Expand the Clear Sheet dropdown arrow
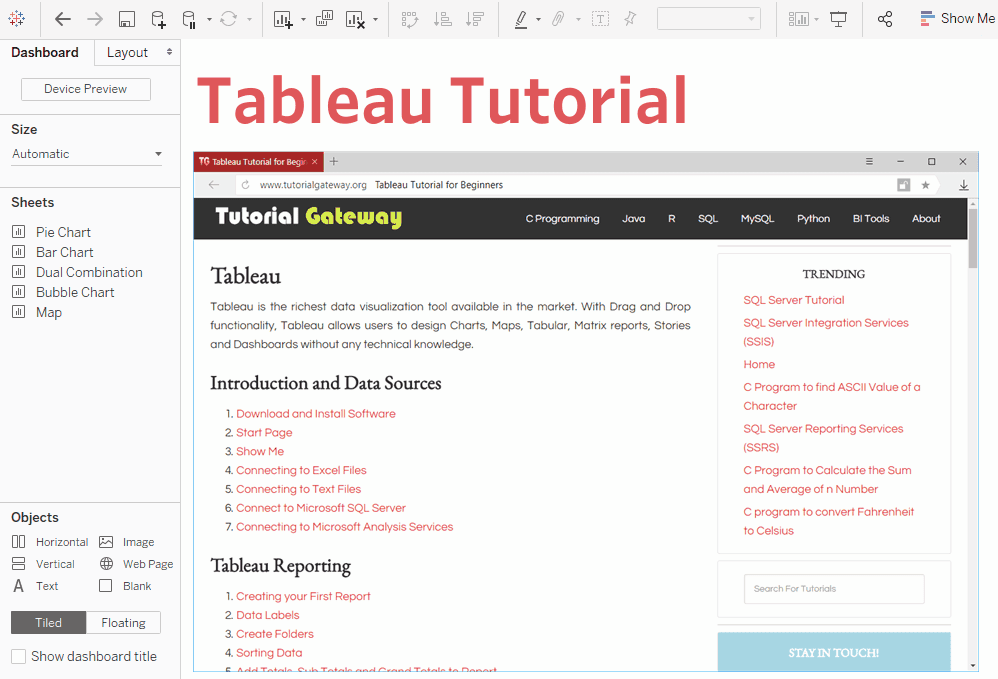 376,20
